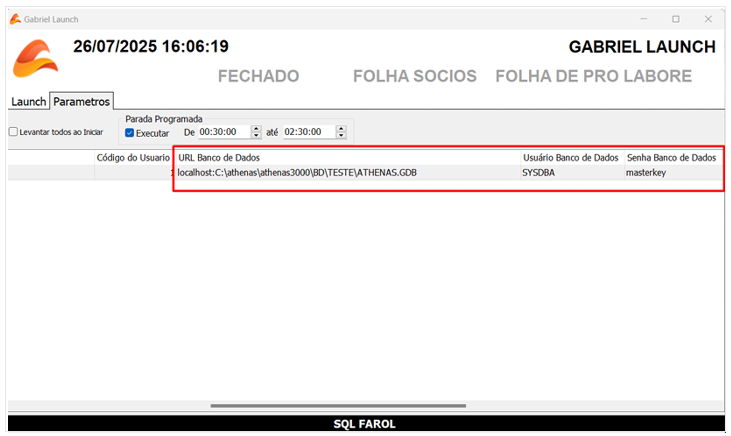Screen dimensions: 731x436
Task: Enable Levantar todos ao Iniciar checkbox
Action: (x=14, y=132)
